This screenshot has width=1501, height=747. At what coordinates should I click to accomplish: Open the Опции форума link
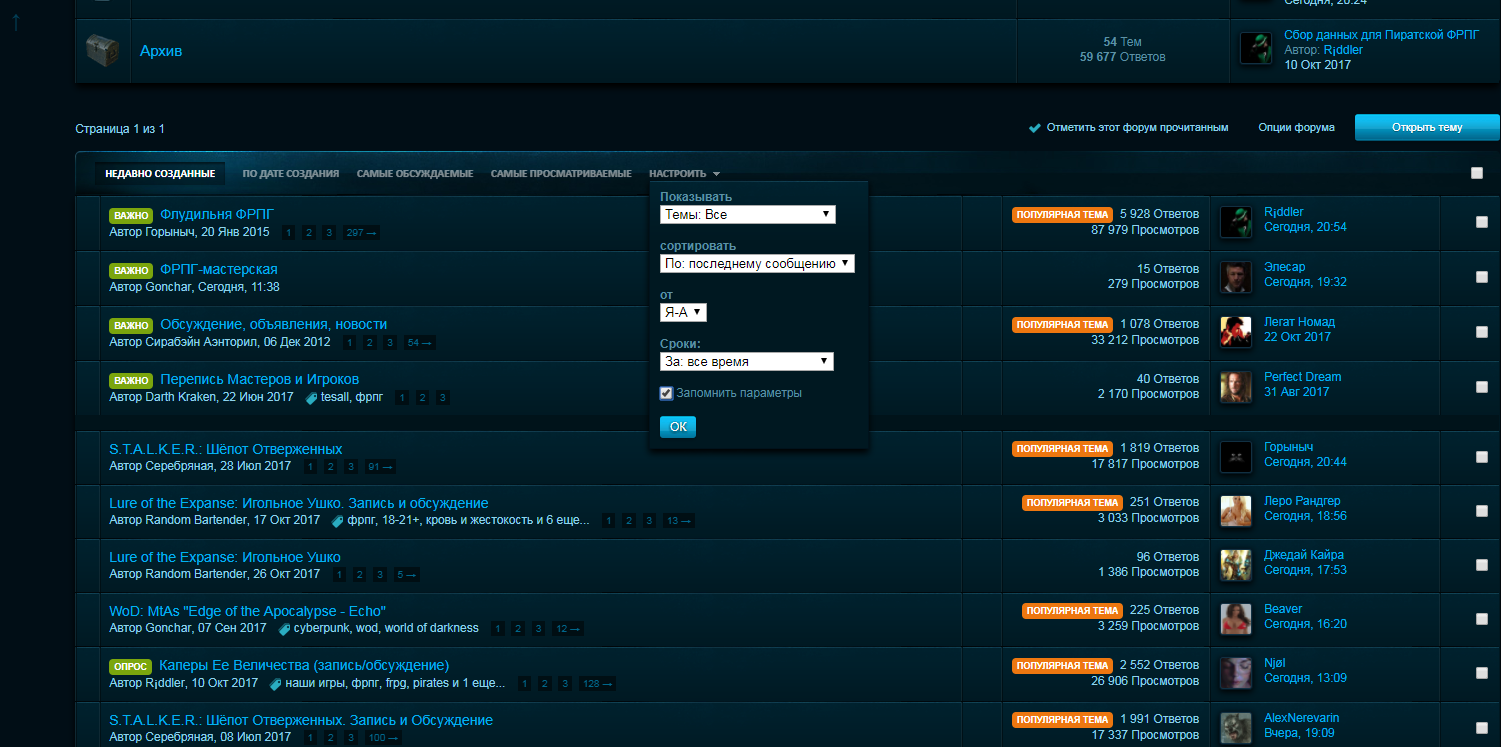tap(1297, 128)
